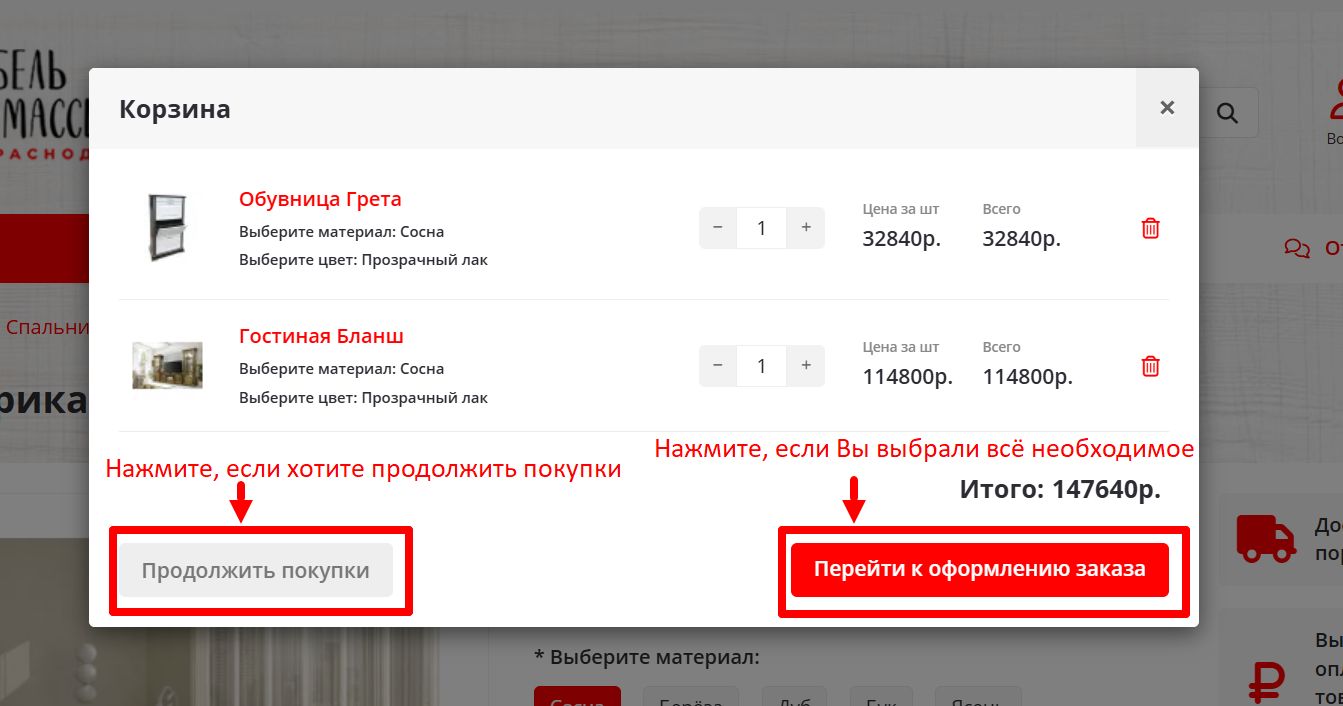1343x706 pixels.
Task: Delete Гостиная Бланш from cart
Action: pos(1151,366)
